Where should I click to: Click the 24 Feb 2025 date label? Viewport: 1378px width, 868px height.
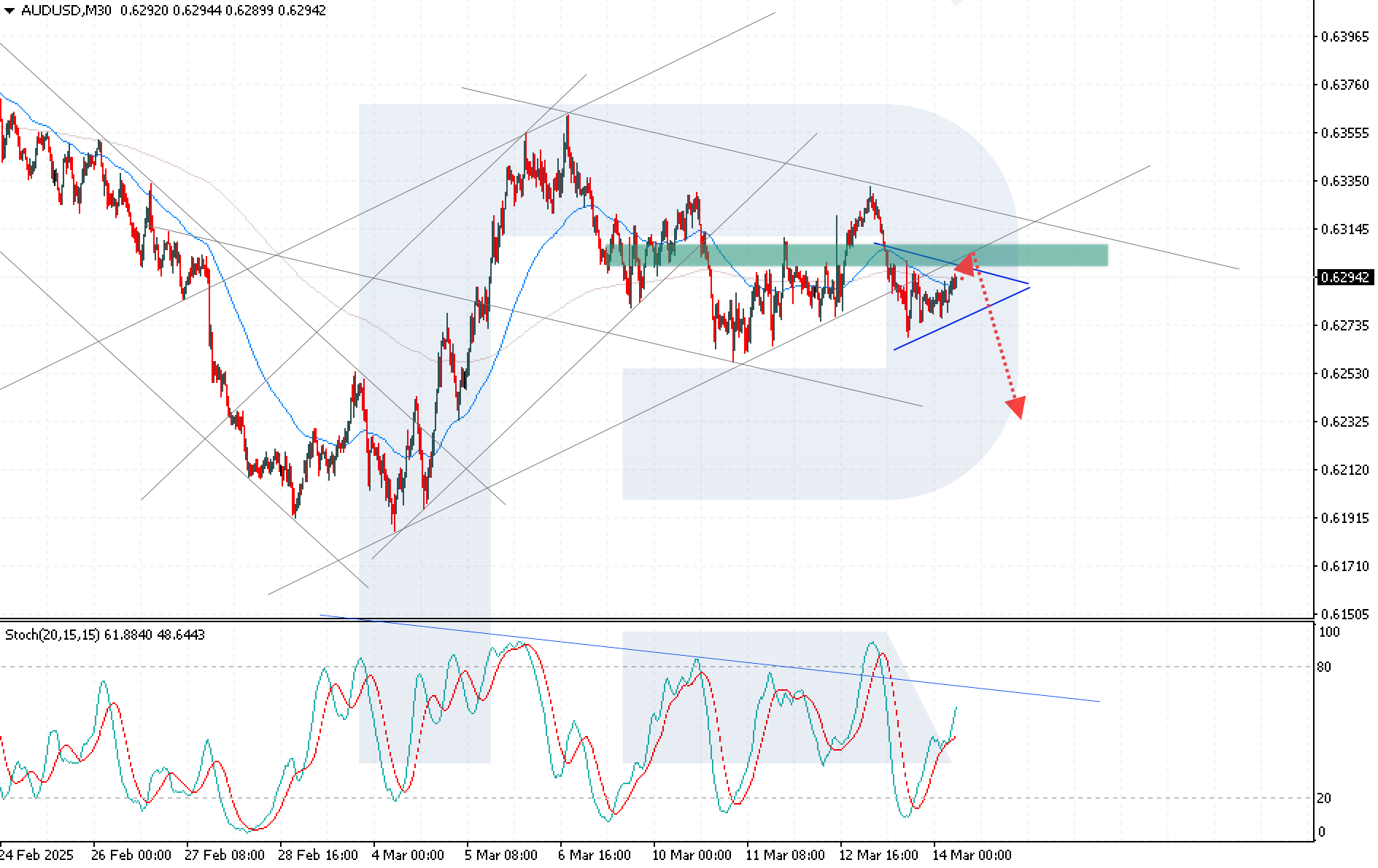[37, 855]
